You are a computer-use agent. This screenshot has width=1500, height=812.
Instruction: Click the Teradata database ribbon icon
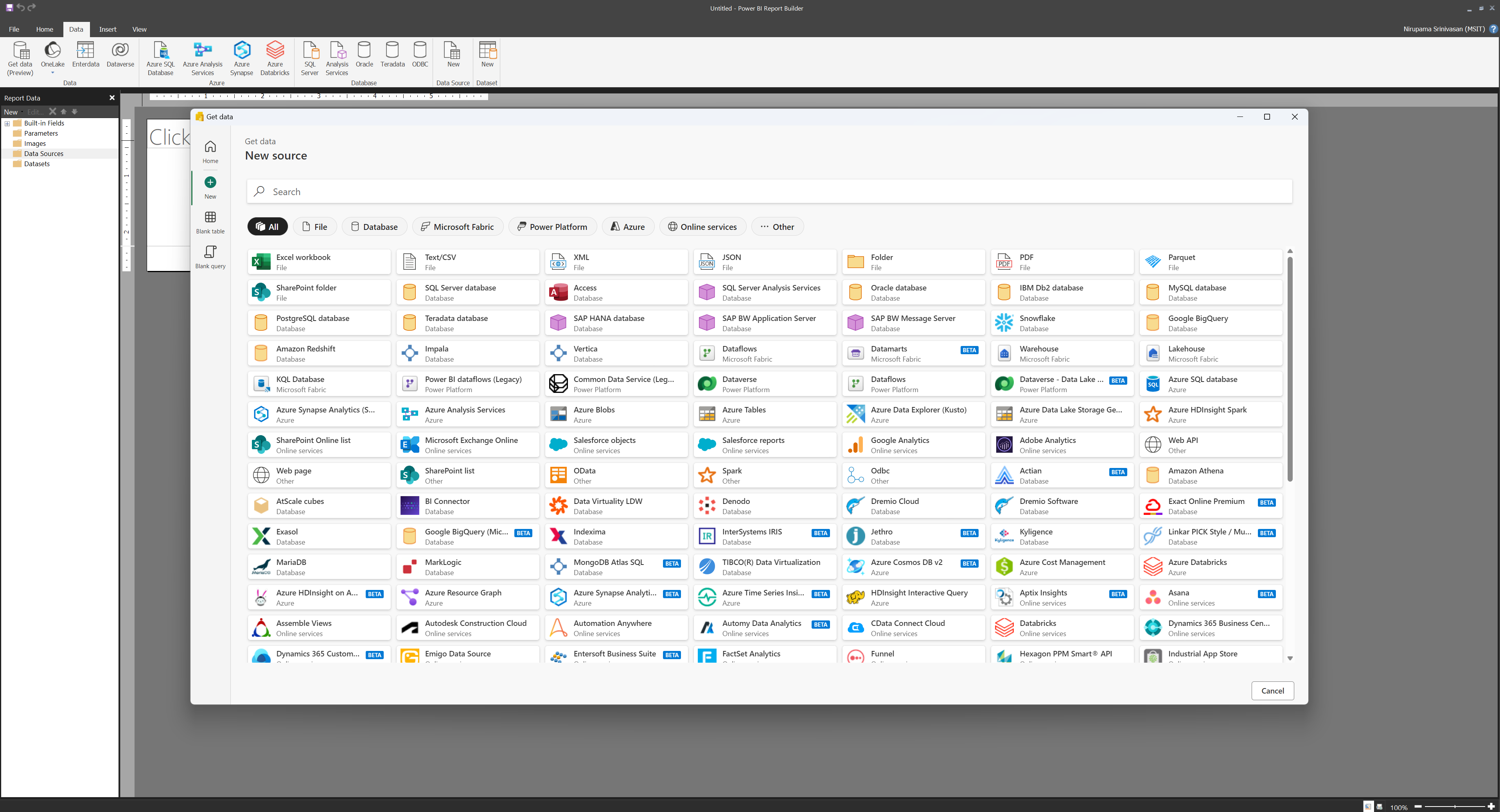click(392, 55)
